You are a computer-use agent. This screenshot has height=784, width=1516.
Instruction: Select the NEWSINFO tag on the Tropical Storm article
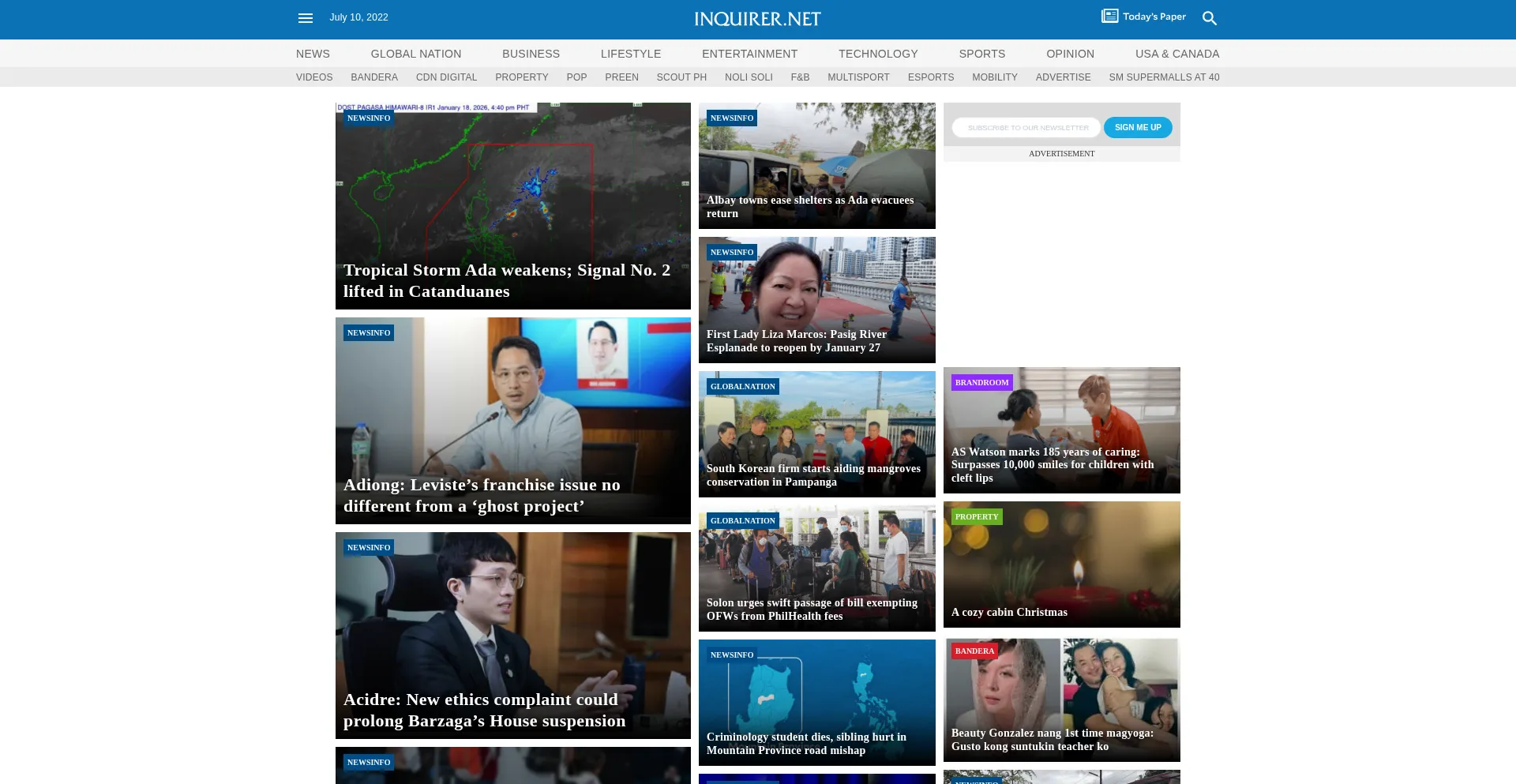[x=368, y=118]
